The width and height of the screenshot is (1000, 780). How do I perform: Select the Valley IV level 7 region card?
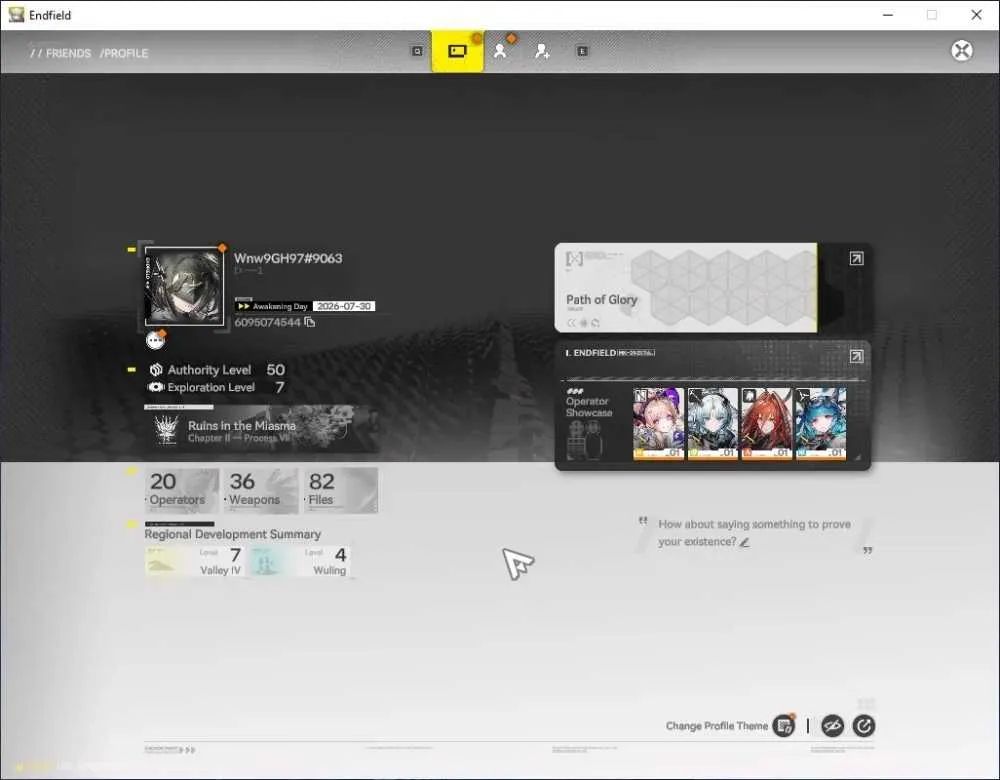[195, 561]
